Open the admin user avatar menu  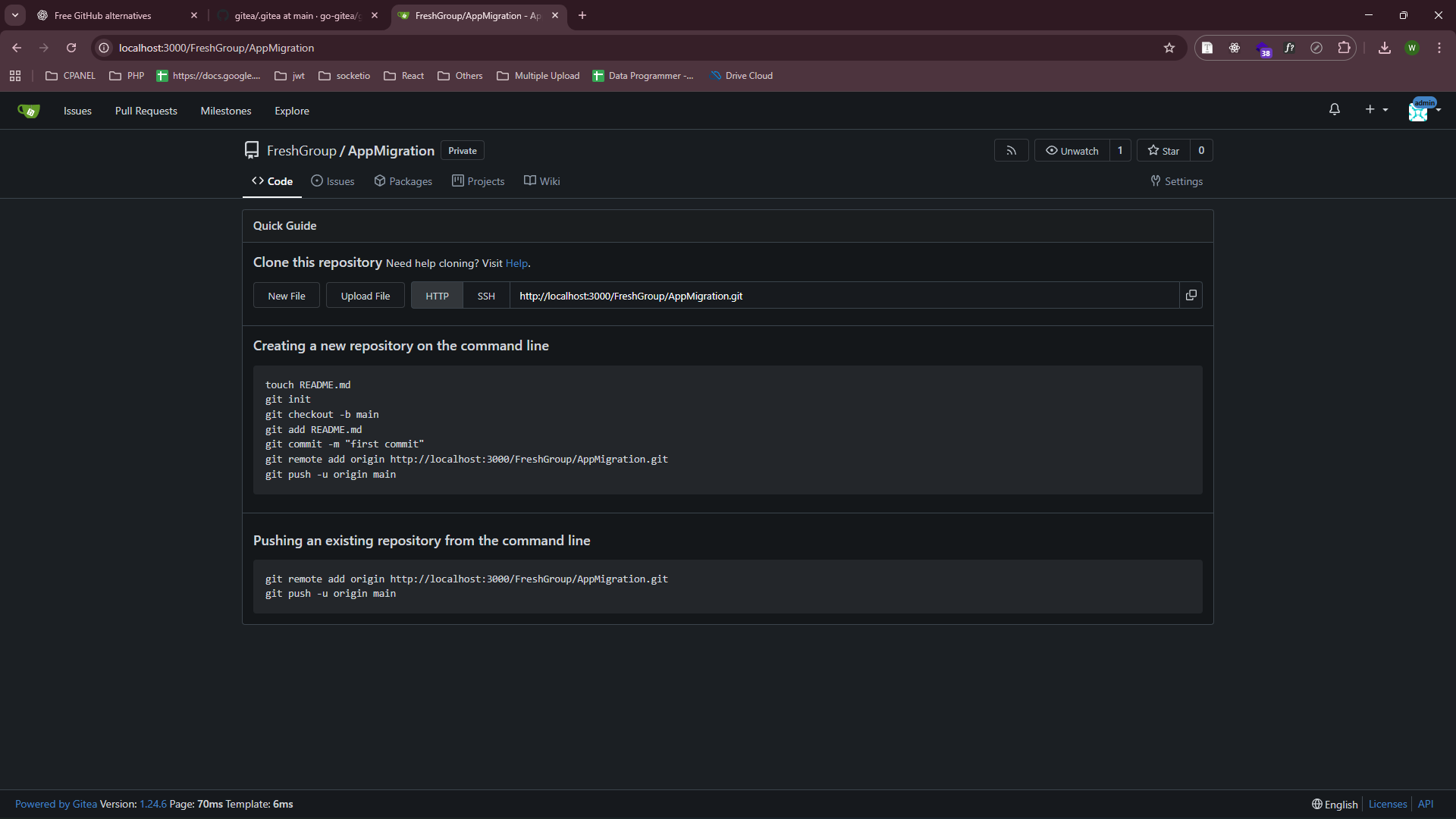pyautogui.click(x=1423, y=111)
